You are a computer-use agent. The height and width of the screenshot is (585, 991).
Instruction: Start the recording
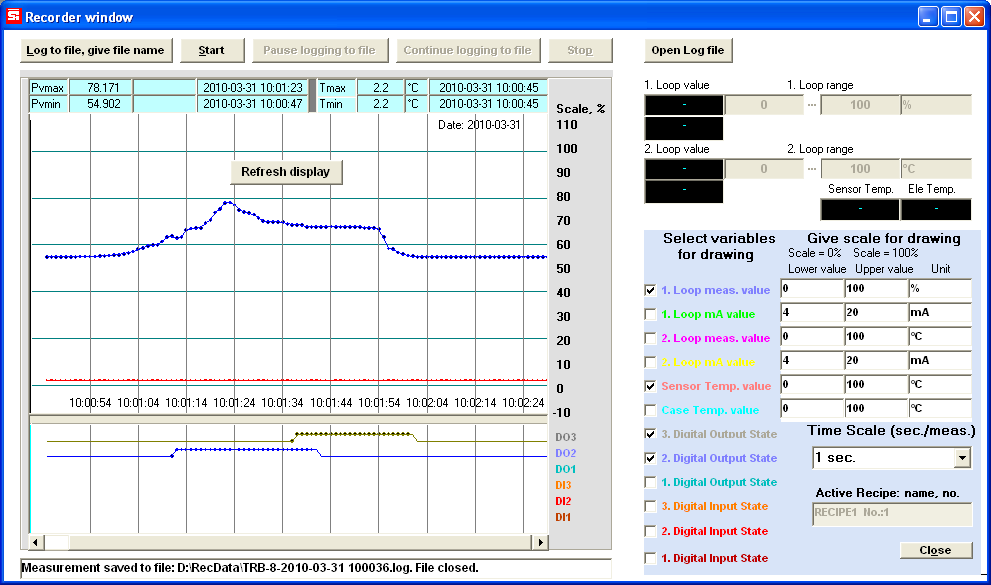pos(212,51)
